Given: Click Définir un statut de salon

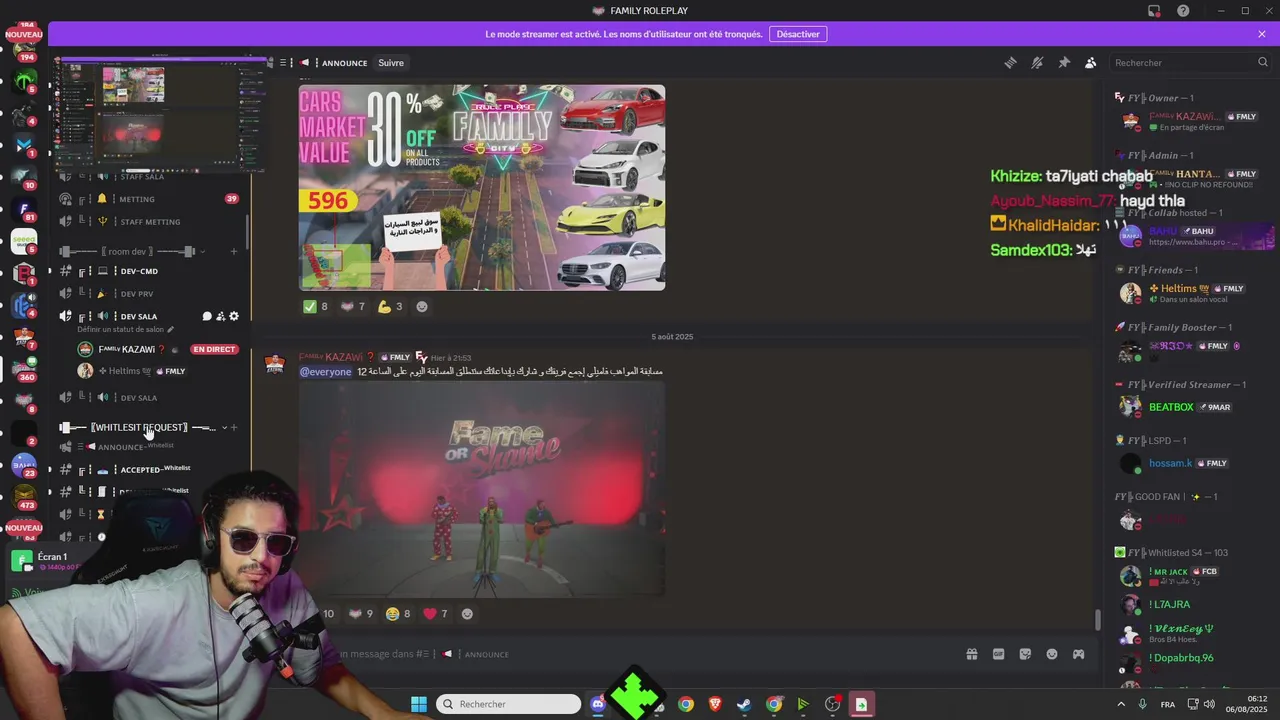Looking at the screenshot, I should click(125, 329).
